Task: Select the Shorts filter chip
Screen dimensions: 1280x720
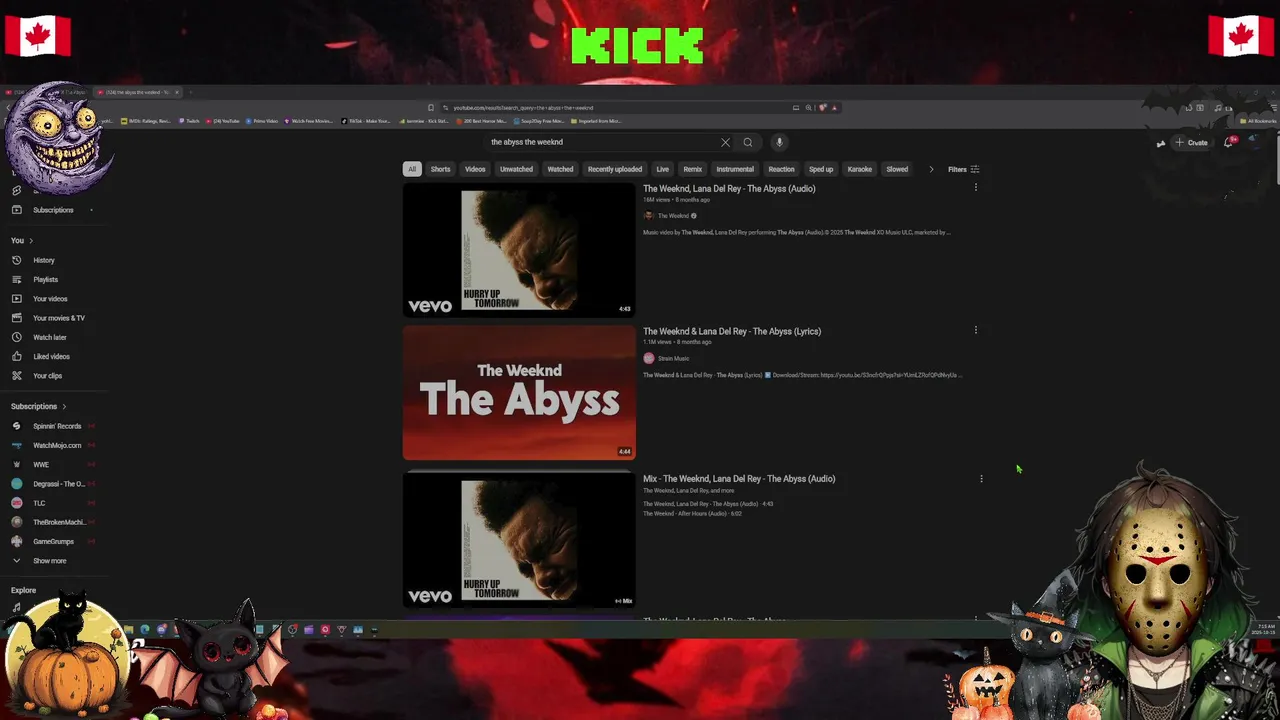Action: point(440,169)
